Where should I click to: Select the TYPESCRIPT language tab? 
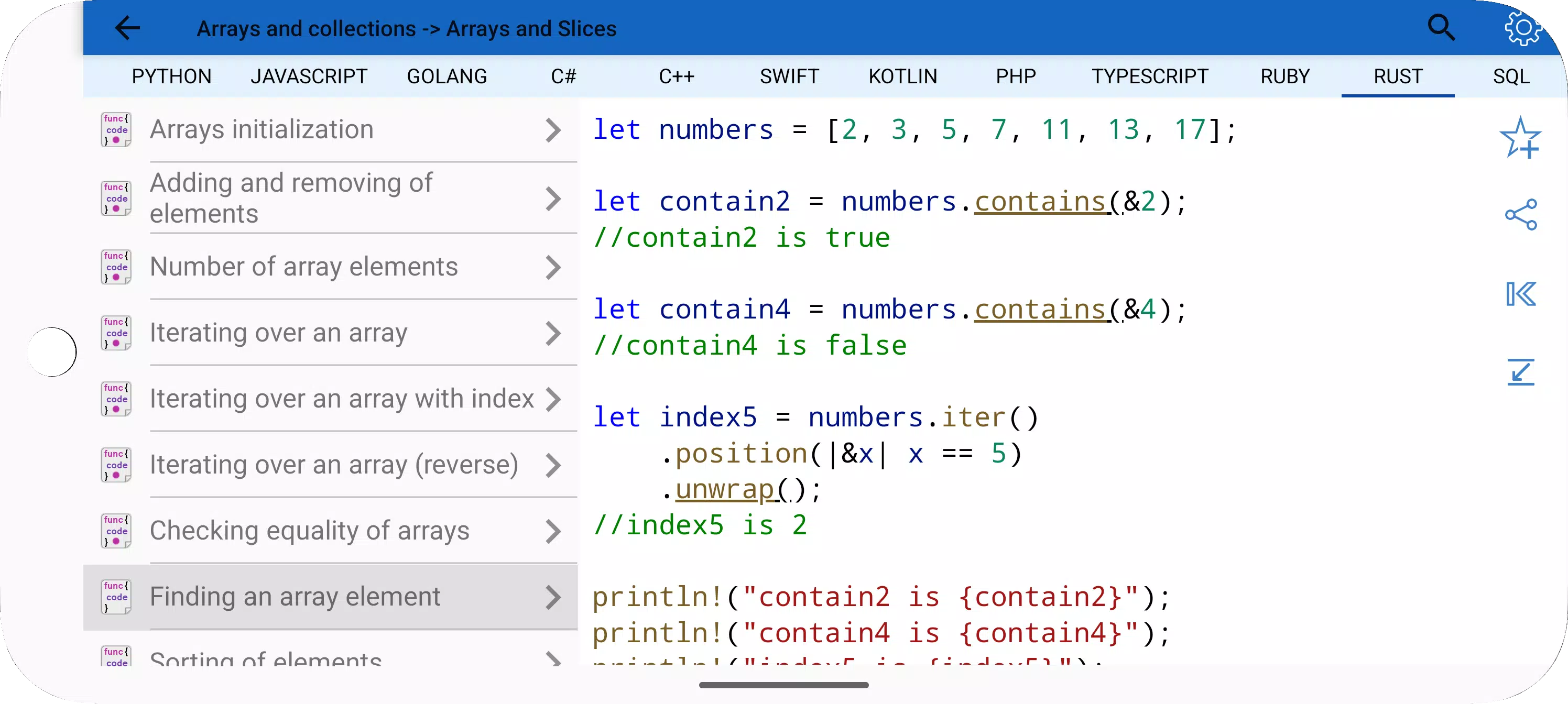(x=1150, y=76)
